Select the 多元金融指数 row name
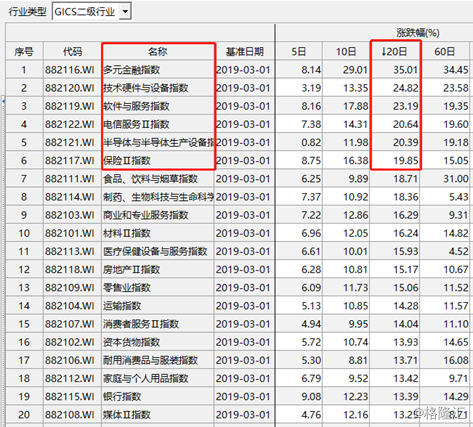This screenshot has height=427, width=473. click(x=132, y=70)
